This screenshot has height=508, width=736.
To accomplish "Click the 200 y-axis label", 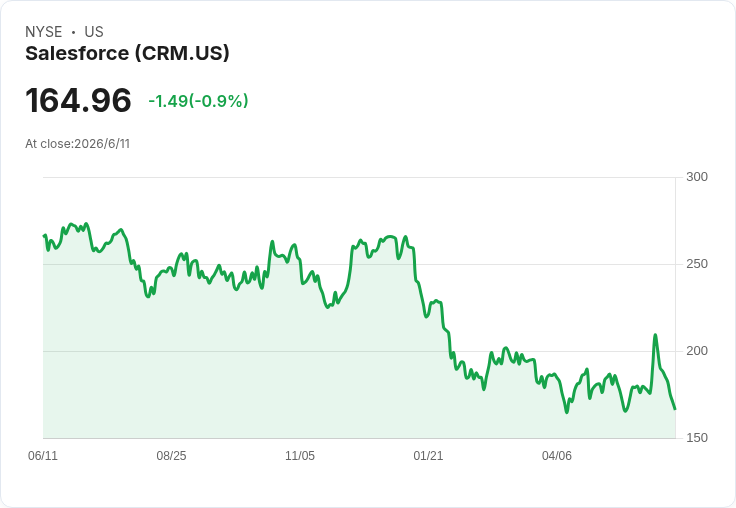I will click(x=697, y=351).
